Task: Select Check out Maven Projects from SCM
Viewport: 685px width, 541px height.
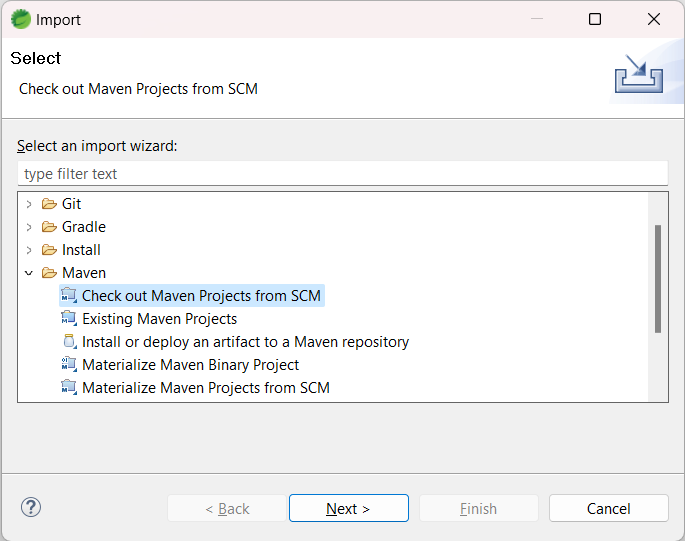Action: [x=201, y=296]
